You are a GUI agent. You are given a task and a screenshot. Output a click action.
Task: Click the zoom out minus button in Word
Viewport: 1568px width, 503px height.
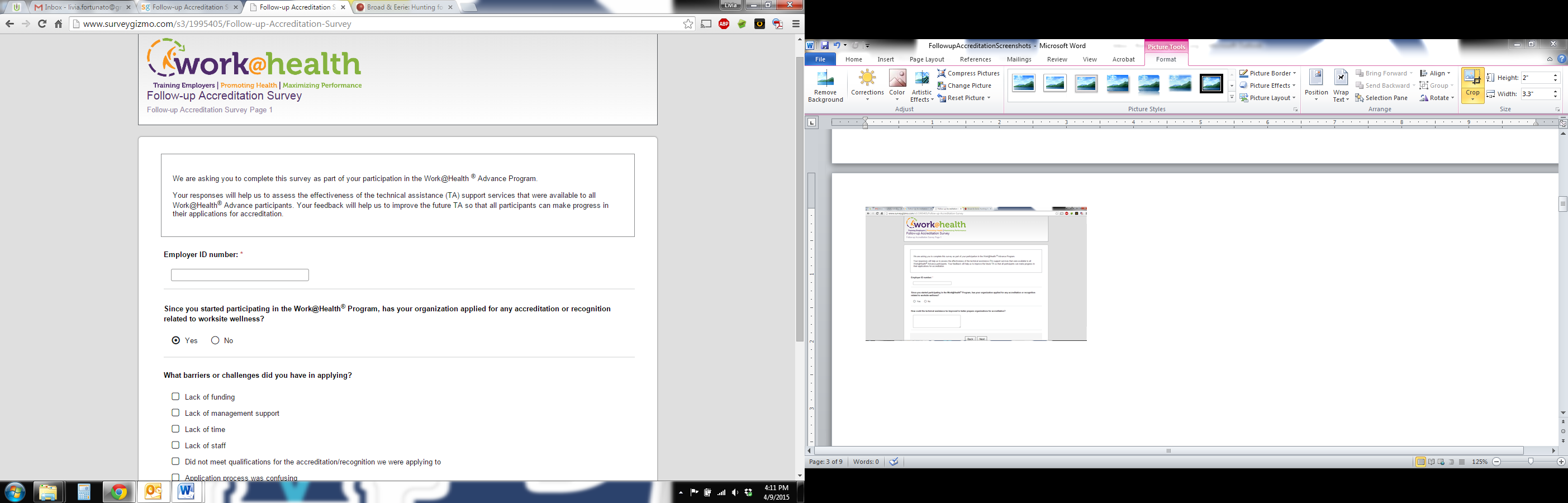pos(1497,462)
